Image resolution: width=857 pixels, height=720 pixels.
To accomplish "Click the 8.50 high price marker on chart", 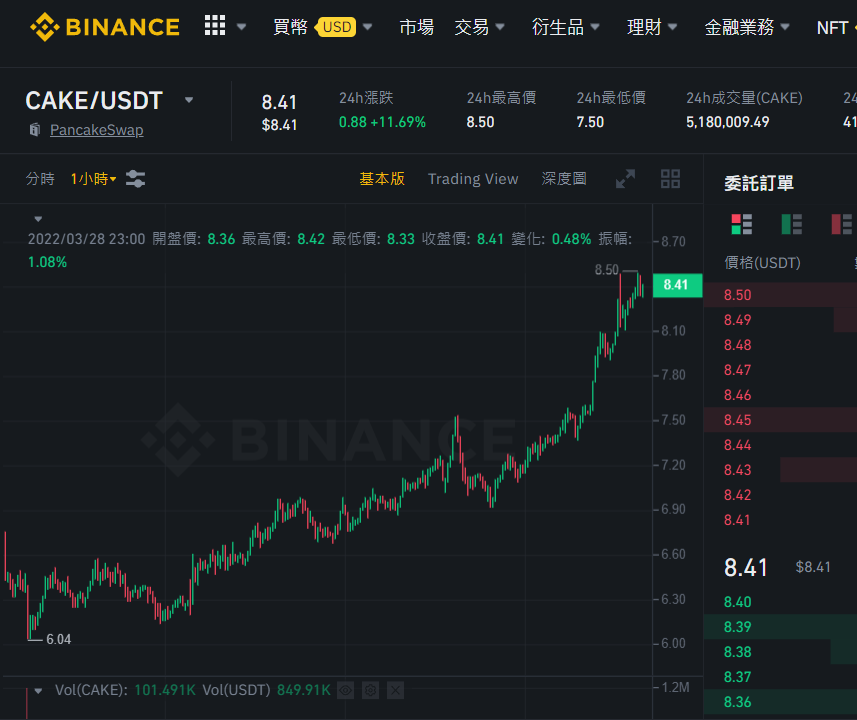I will point(607,270).
